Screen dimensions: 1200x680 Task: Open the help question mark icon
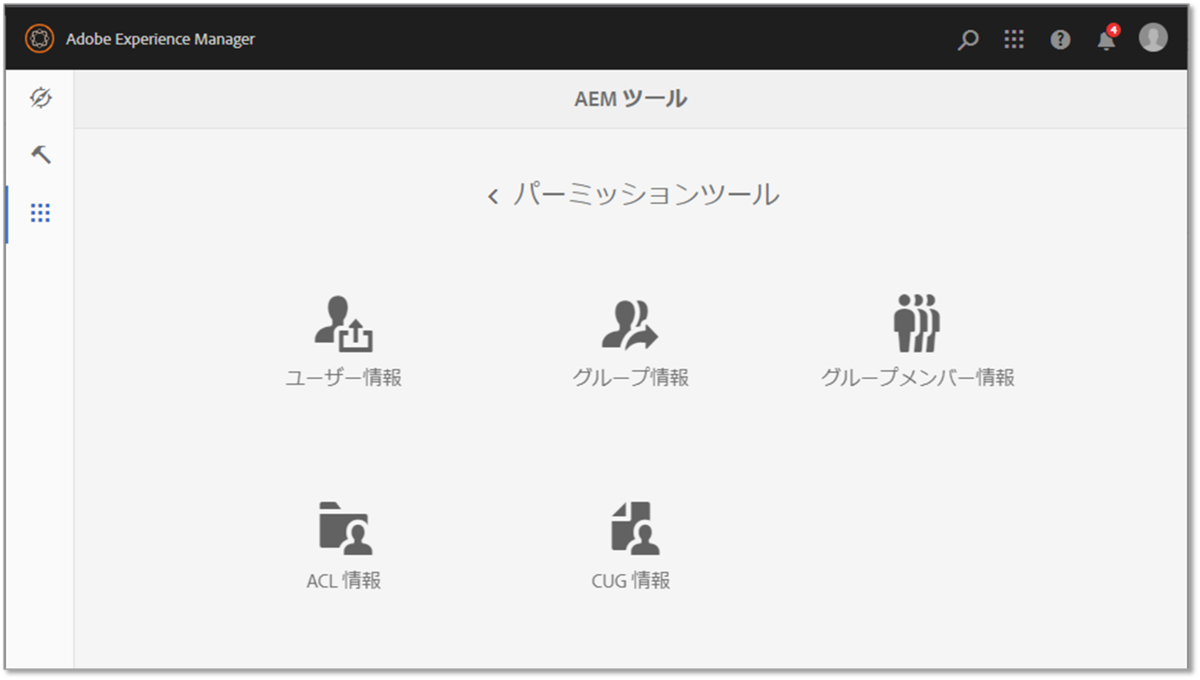pos(1060,39)
